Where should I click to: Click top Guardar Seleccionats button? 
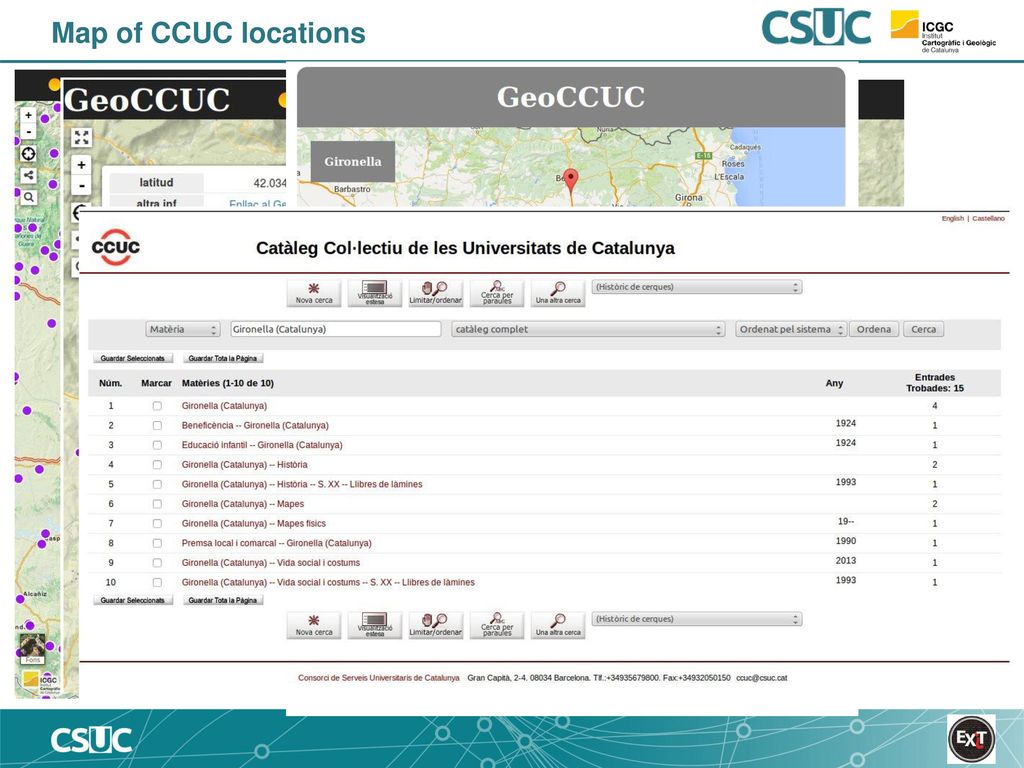click(133, 358)
